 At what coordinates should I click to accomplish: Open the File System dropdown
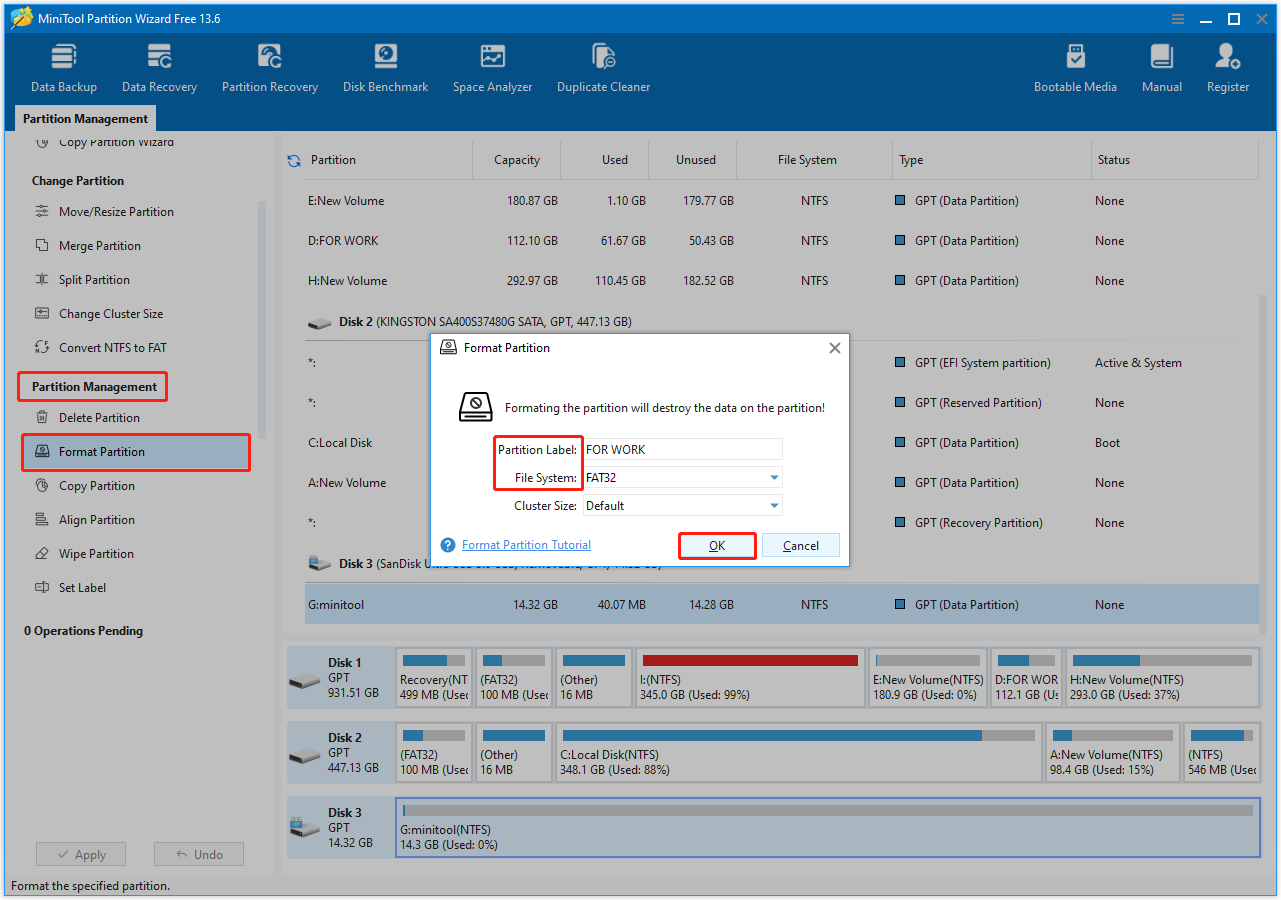pyautogui.click(x=773, y=477)
